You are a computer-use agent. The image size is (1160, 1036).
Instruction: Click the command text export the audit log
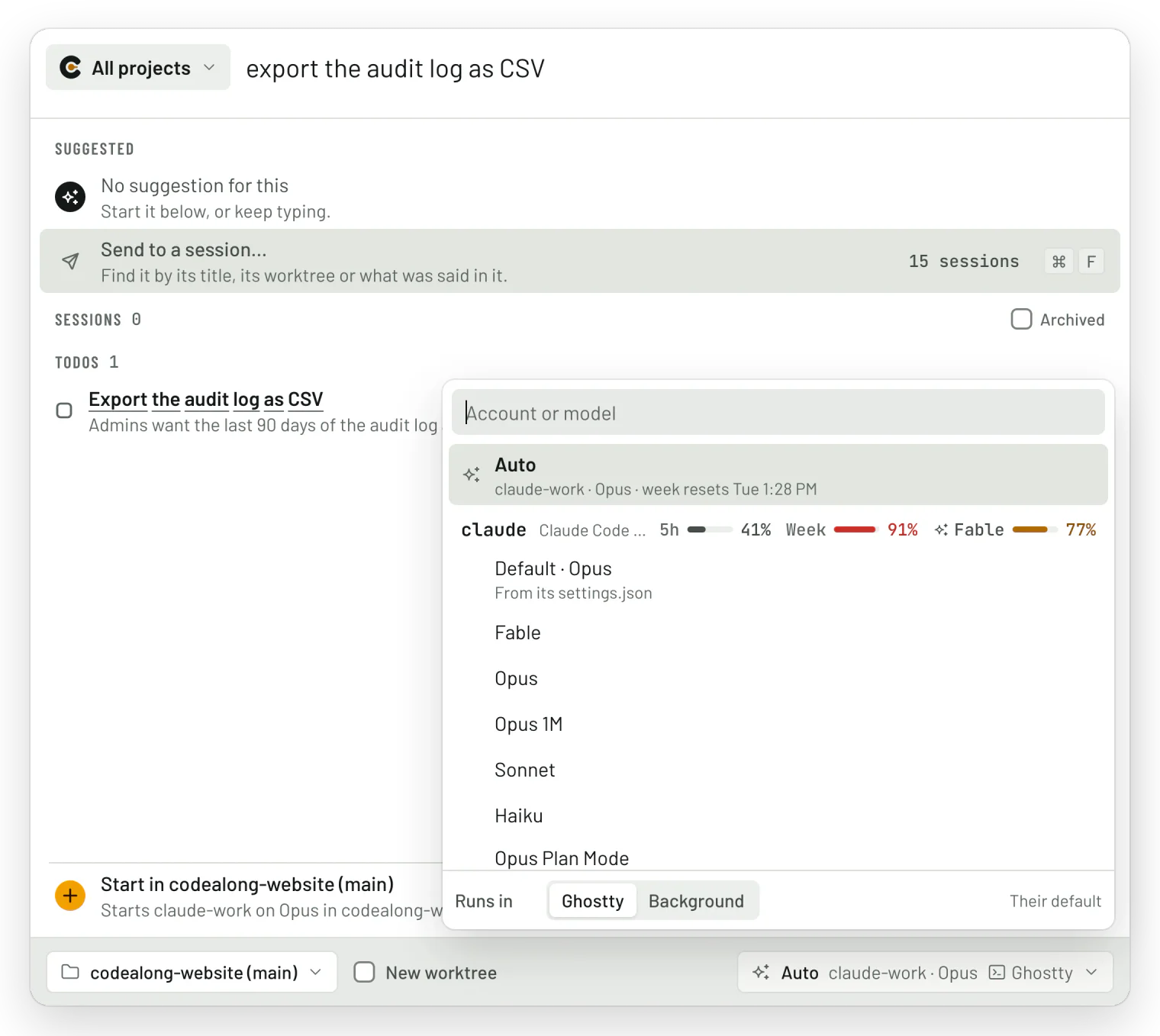point(395,69)
